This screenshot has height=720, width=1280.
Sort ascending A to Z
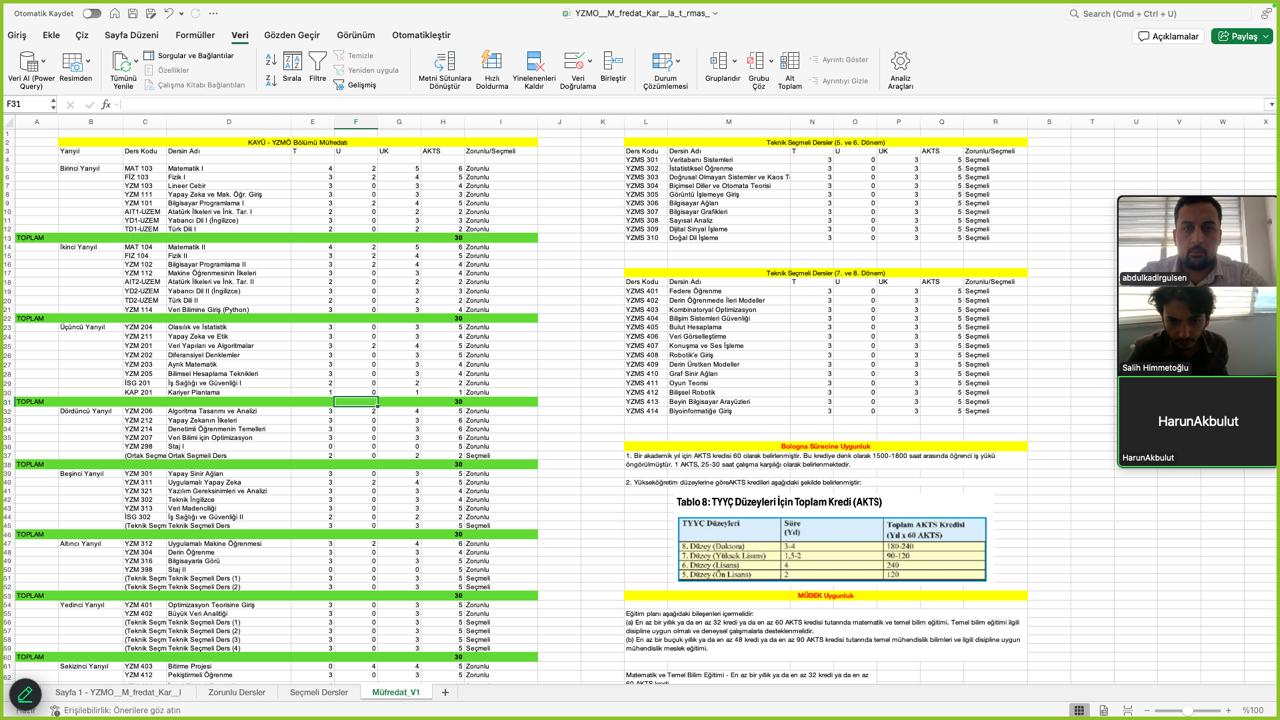click(271, 59)
